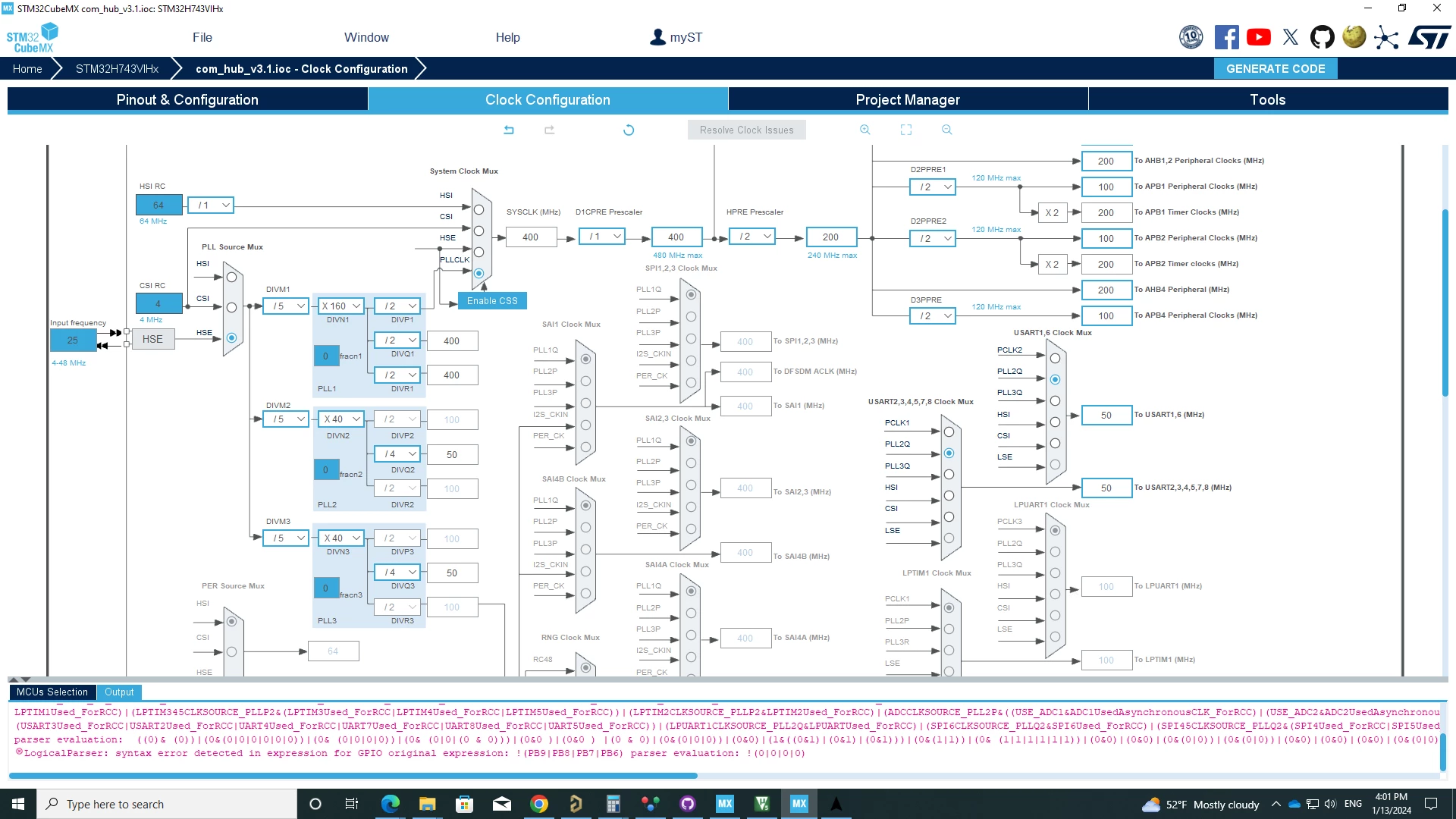Open the GitHub icon in the header
Viewport: 1456px width, 819px height.
1323,37
